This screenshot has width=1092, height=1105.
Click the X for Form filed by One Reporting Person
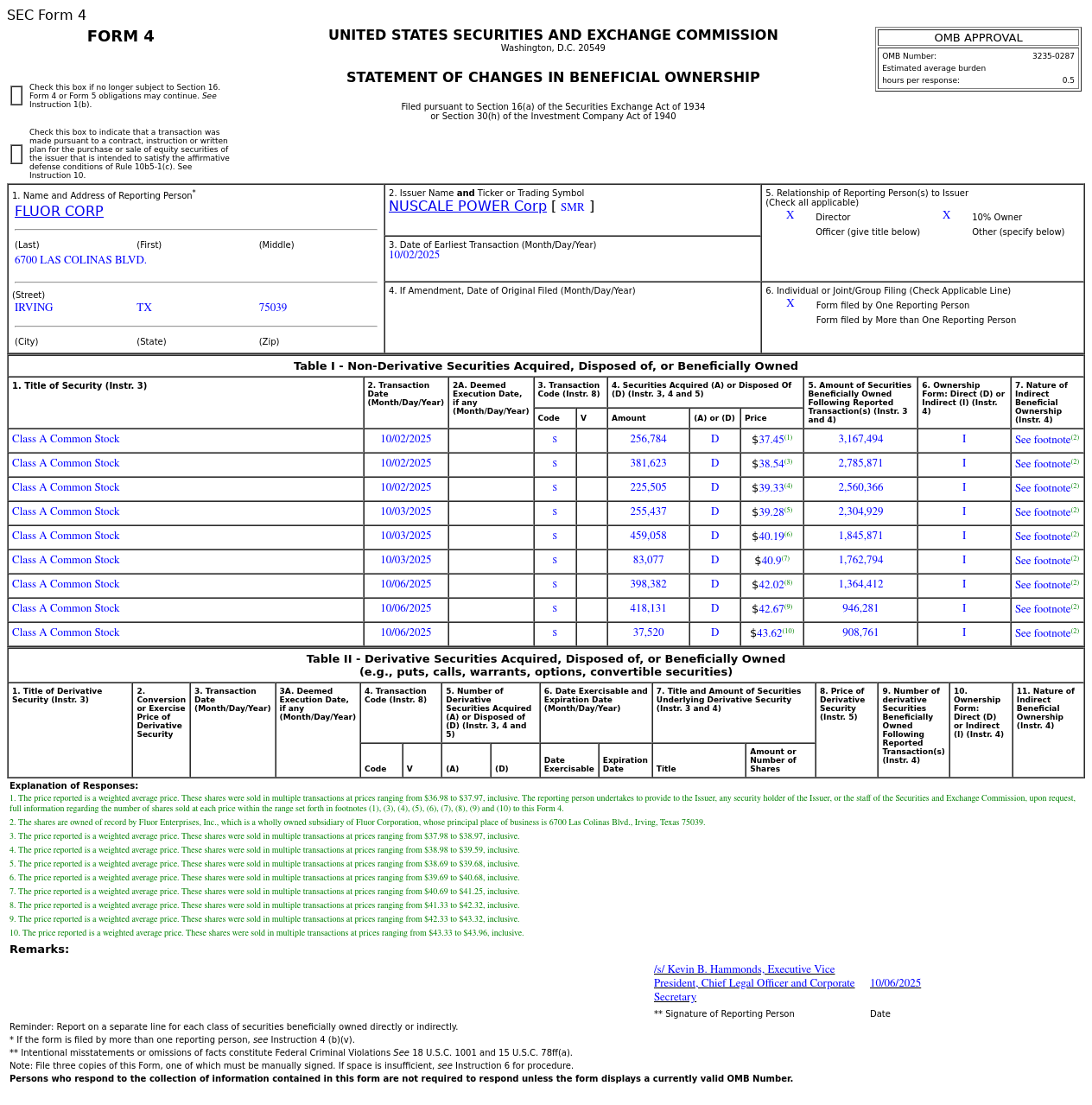click(x=790, y=304)
